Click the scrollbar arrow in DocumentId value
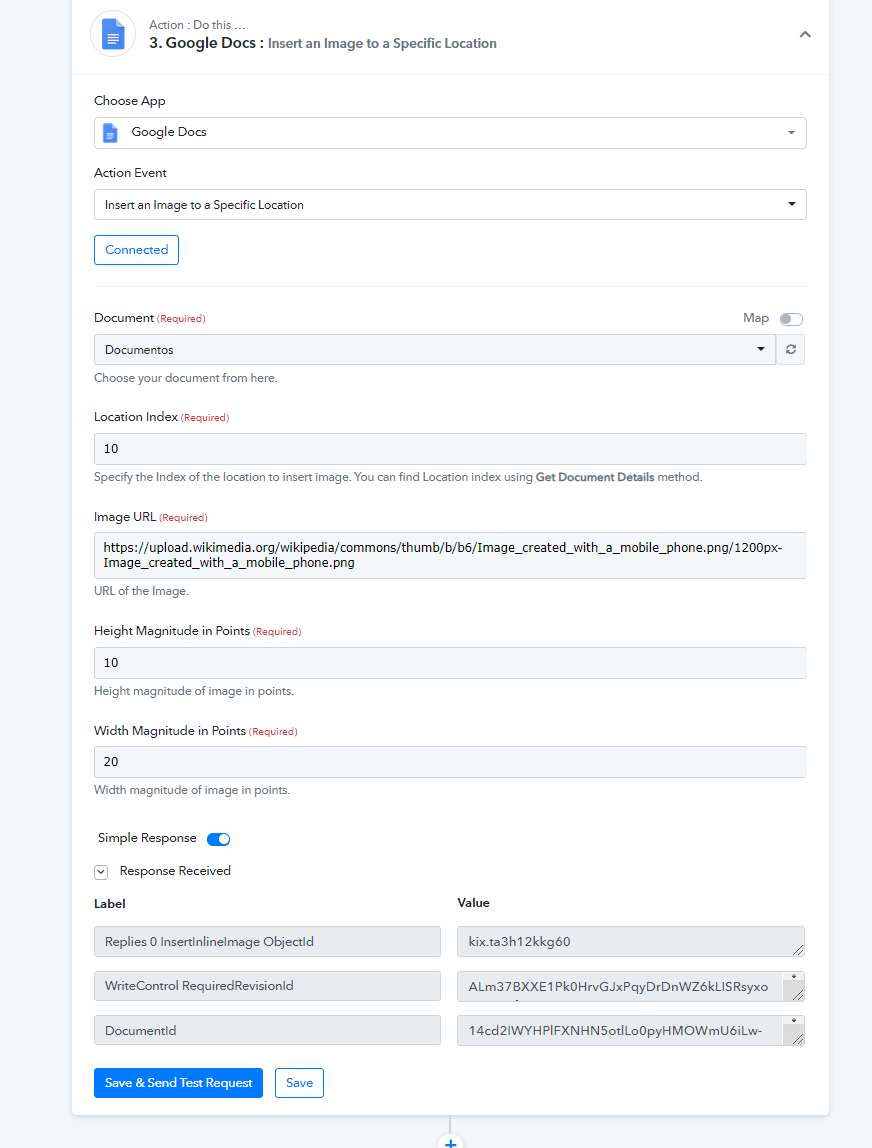The height and width of the screenshot is (1148, 872). pos(794,1021)
